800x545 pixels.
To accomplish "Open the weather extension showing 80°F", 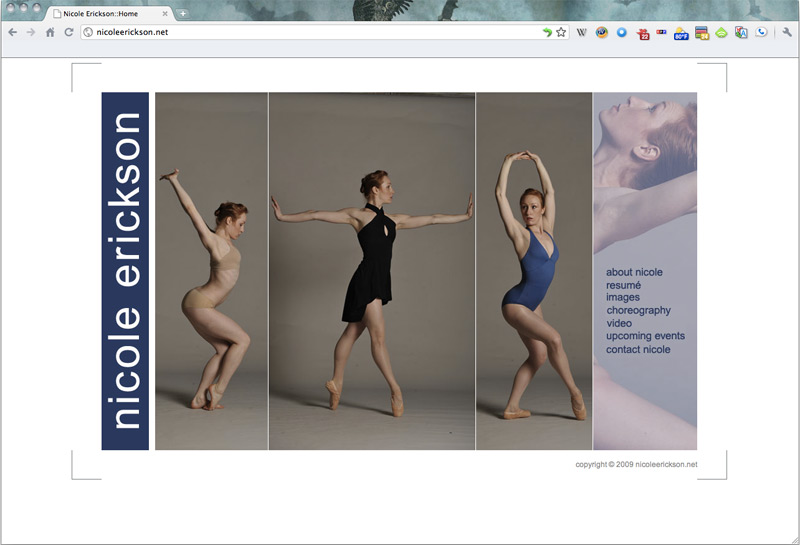I will click(x=681, y=33).
